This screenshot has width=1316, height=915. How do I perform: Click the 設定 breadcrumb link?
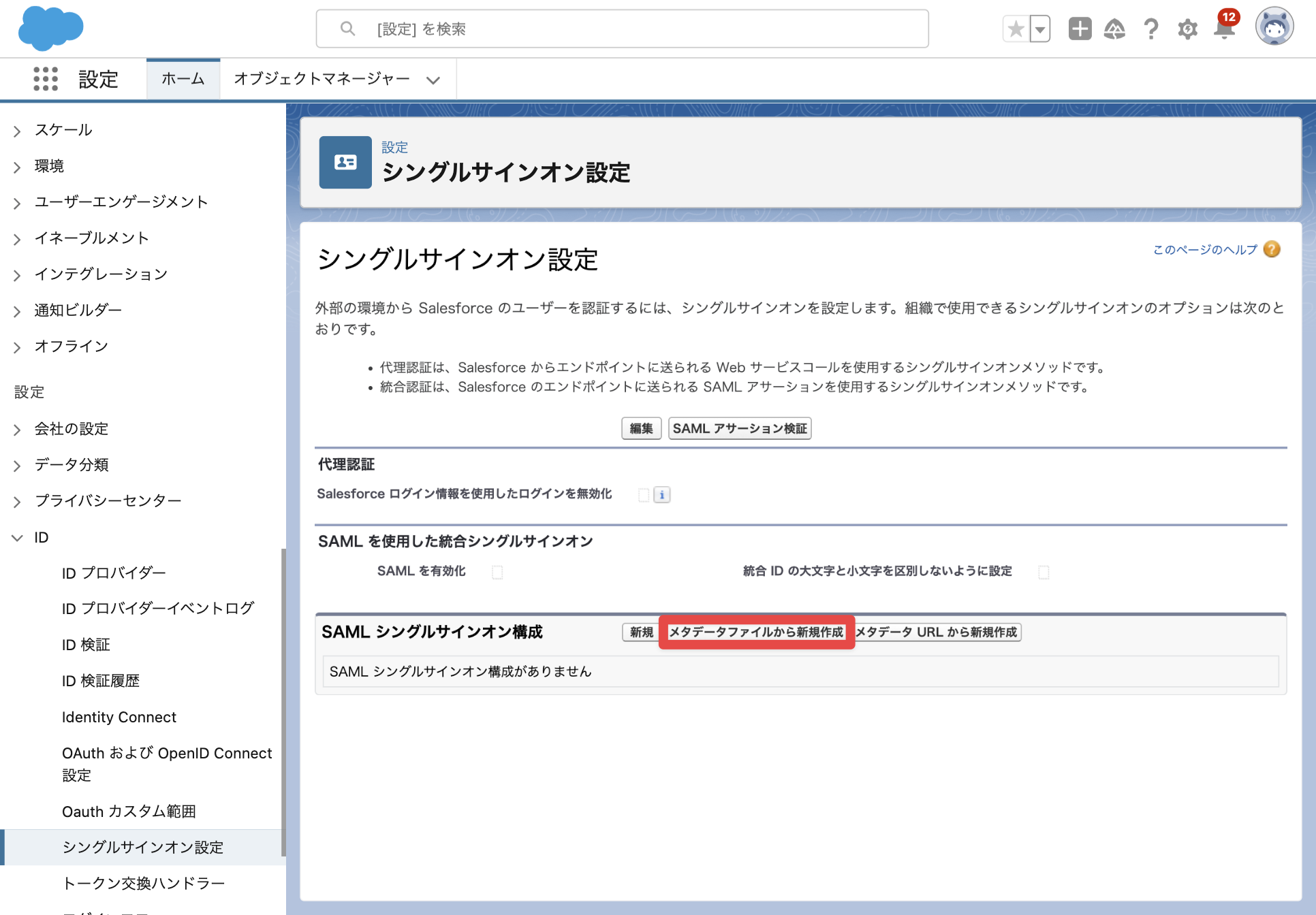coord(394,148)
